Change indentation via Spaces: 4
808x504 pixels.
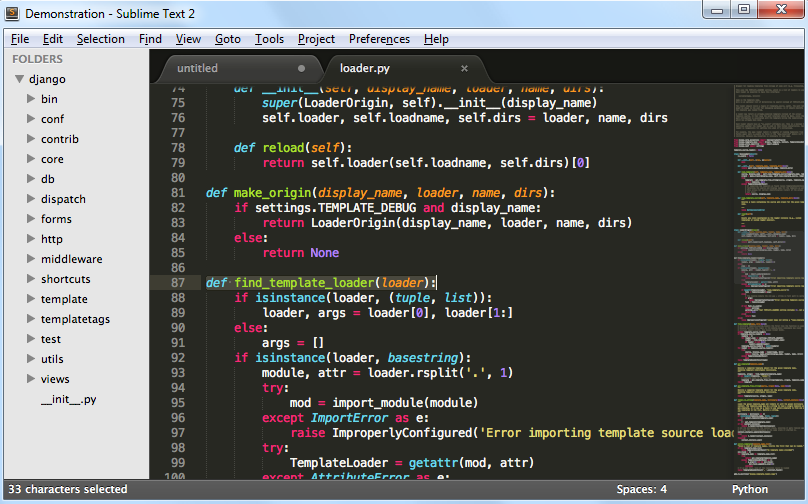click(x=642, y=489)
